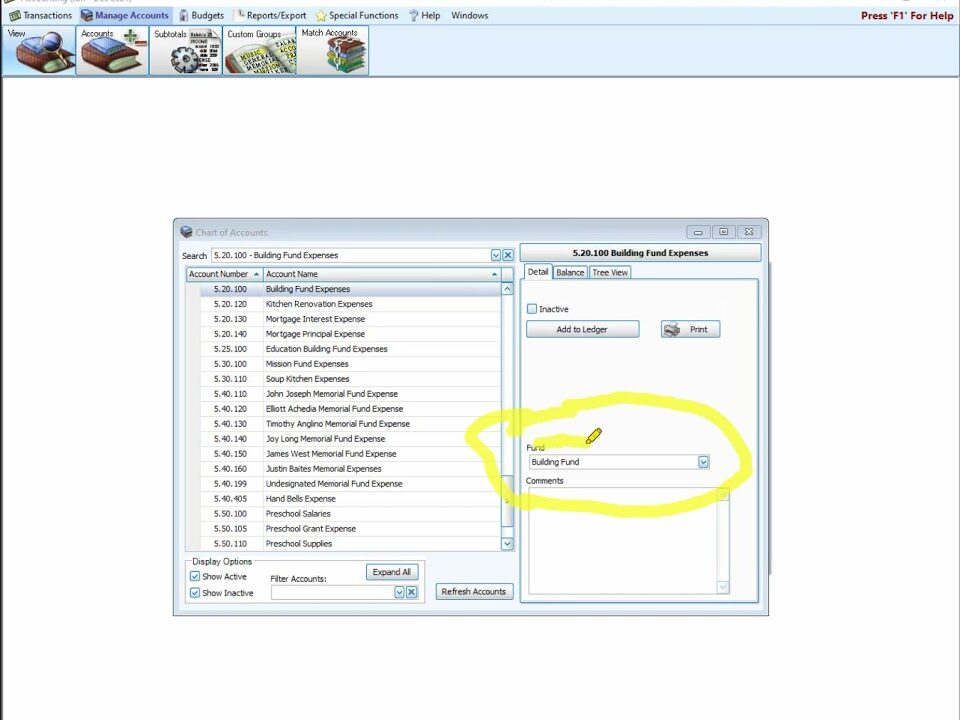This screenshot has height=720, width=960.
Task: Expand the Fund dropdown showing Building Fund
Action: pyautogui.click(x=703, y=462)
